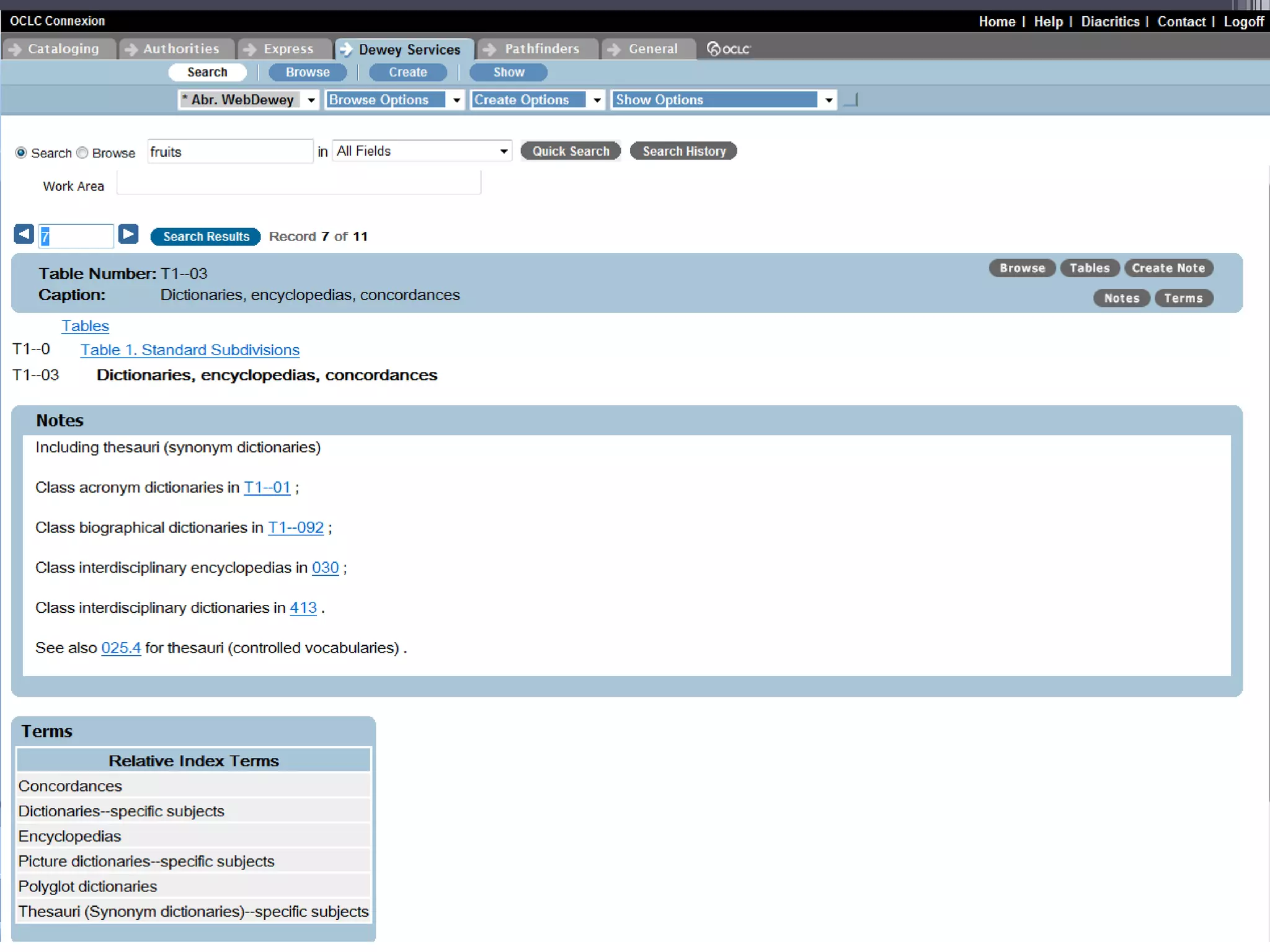Click the Cataloging tab arrow icon

(16, 49)
